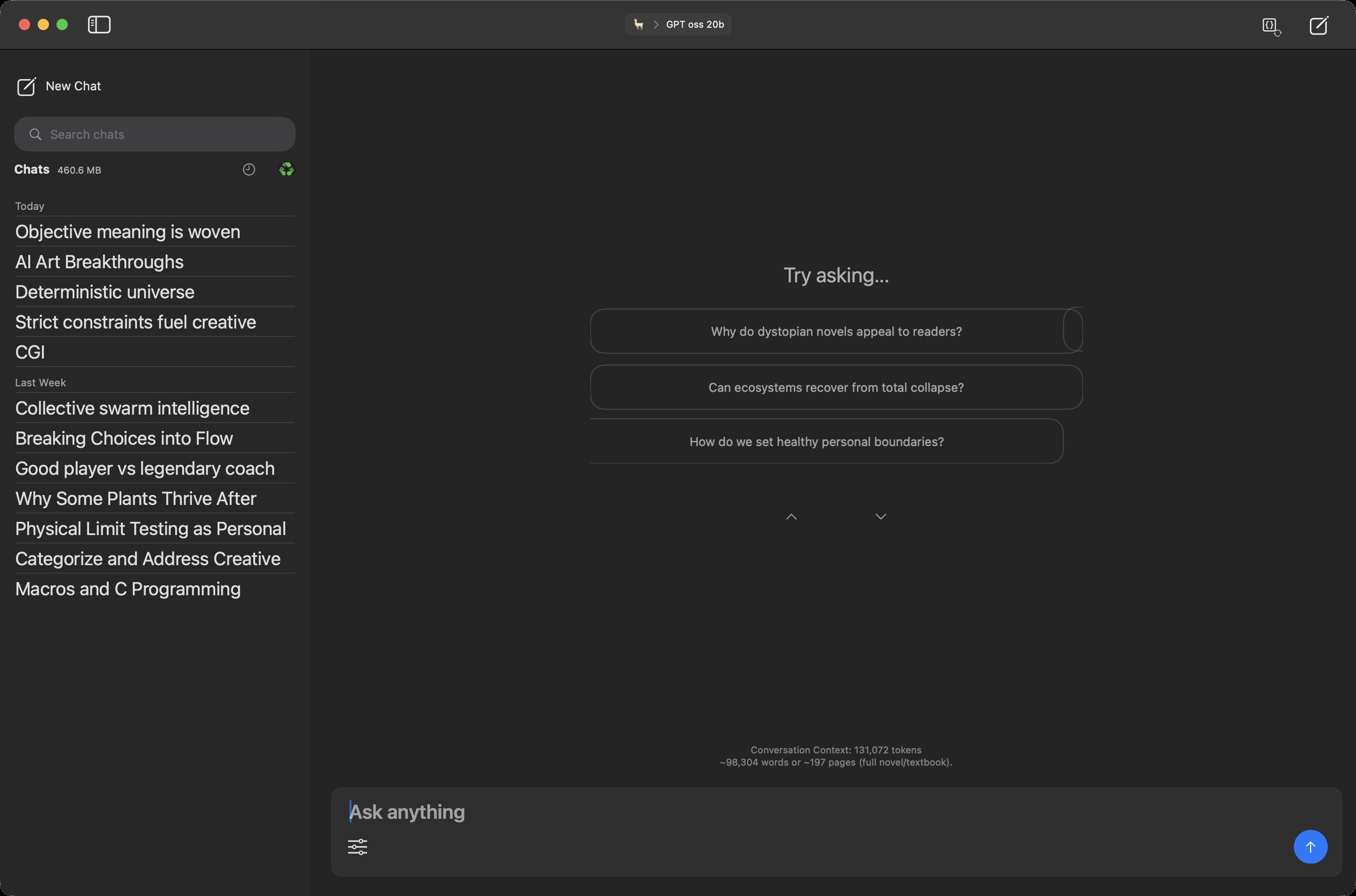
Task: Ask 'Can ecosystems recover from total collapse?'
Action: coord(836,387)
